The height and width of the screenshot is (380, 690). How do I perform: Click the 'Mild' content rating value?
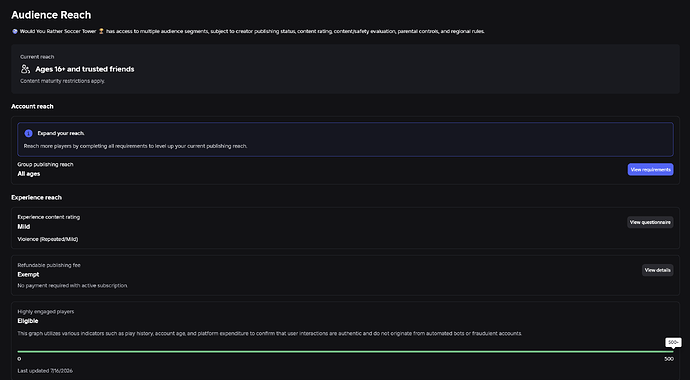click(x=24, y=227)
